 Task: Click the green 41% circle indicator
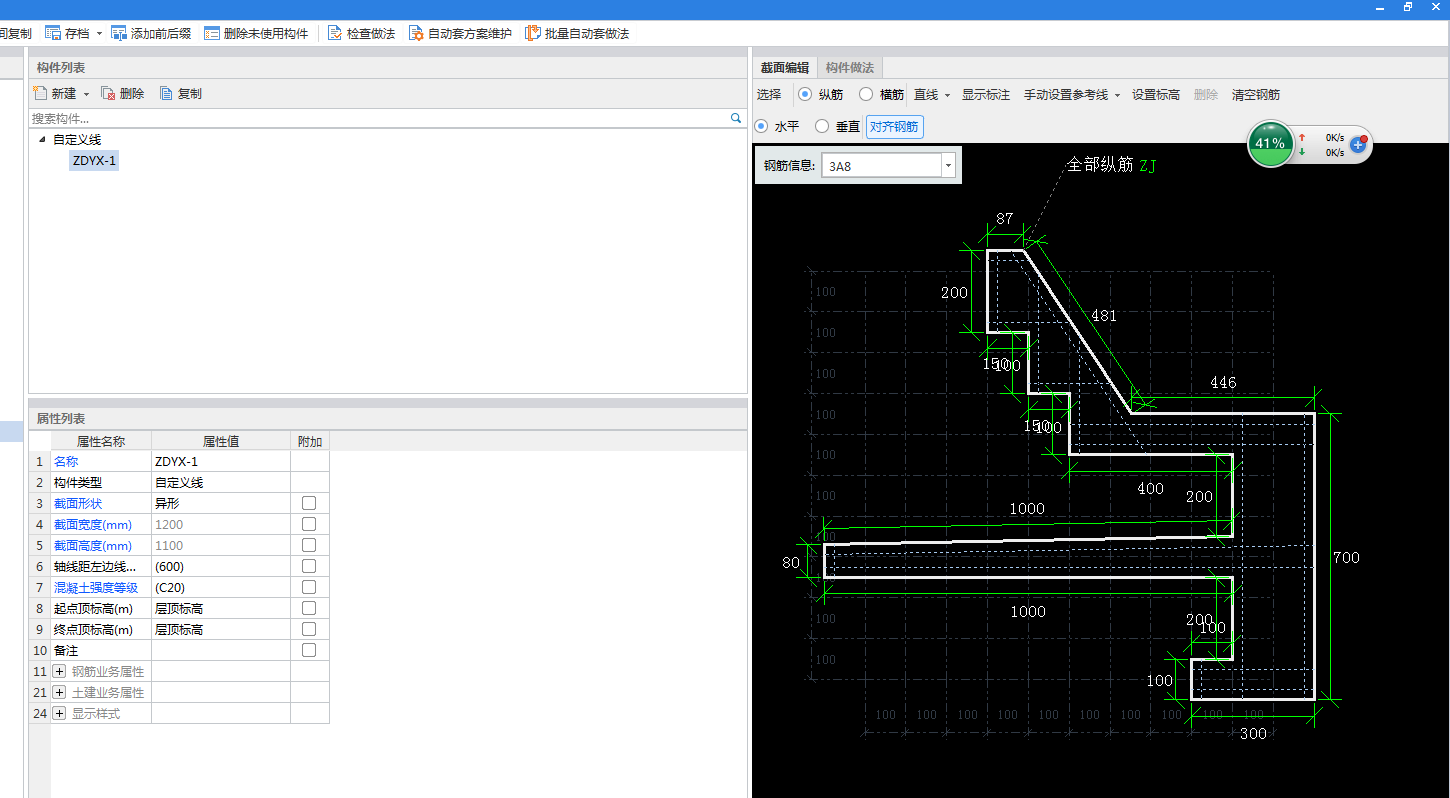click(1270, 144)
